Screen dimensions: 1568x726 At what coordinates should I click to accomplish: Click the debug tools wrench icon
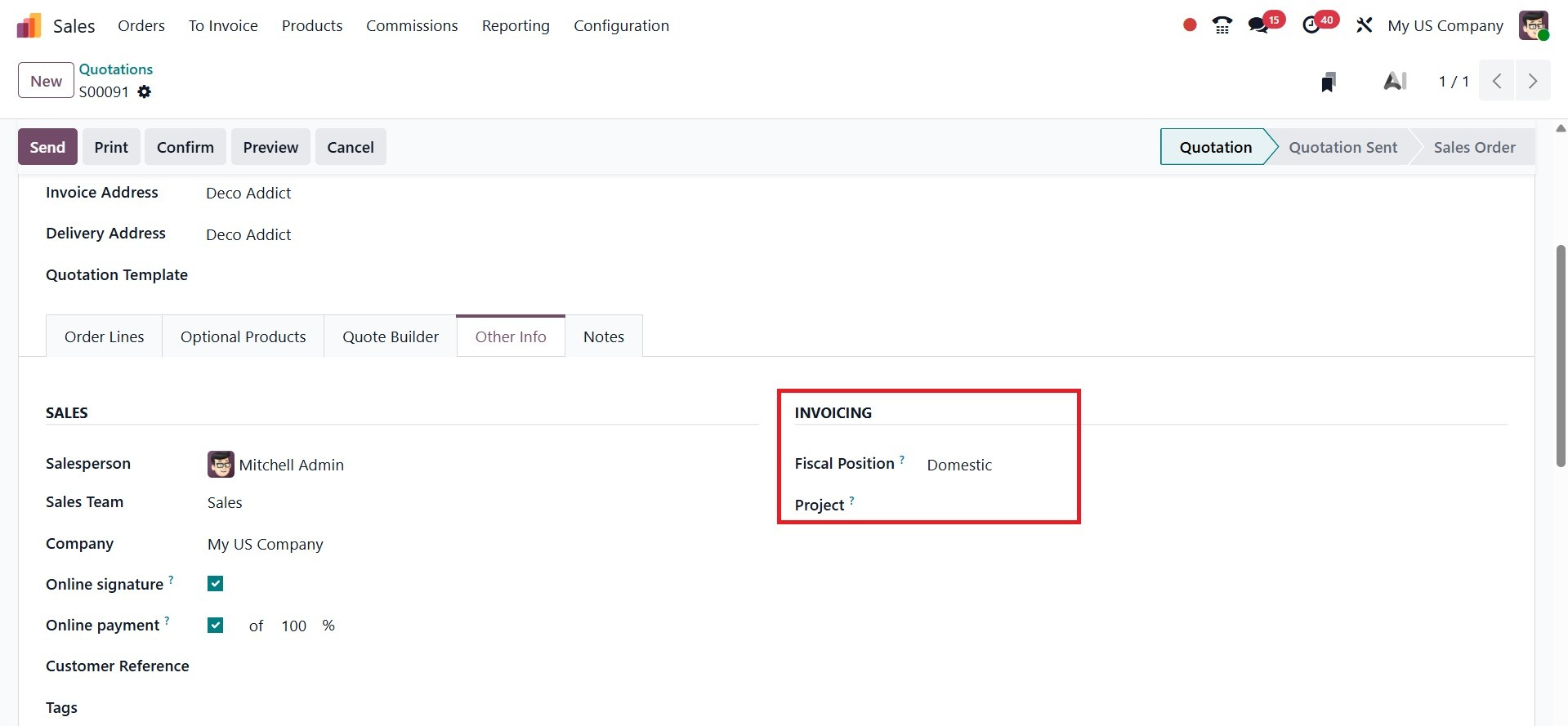tap(1364, 25)
